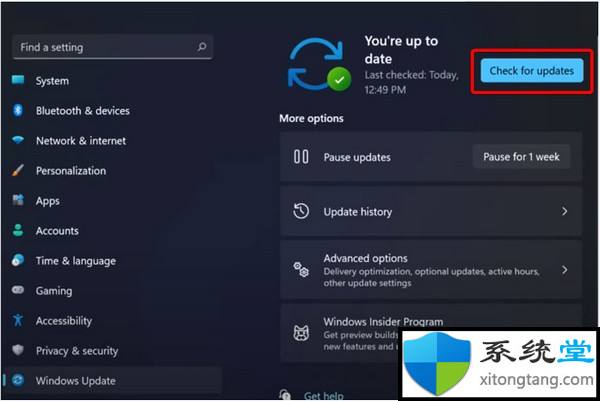
Task: Click the Update history clock icon
Action: click(301, 211)
